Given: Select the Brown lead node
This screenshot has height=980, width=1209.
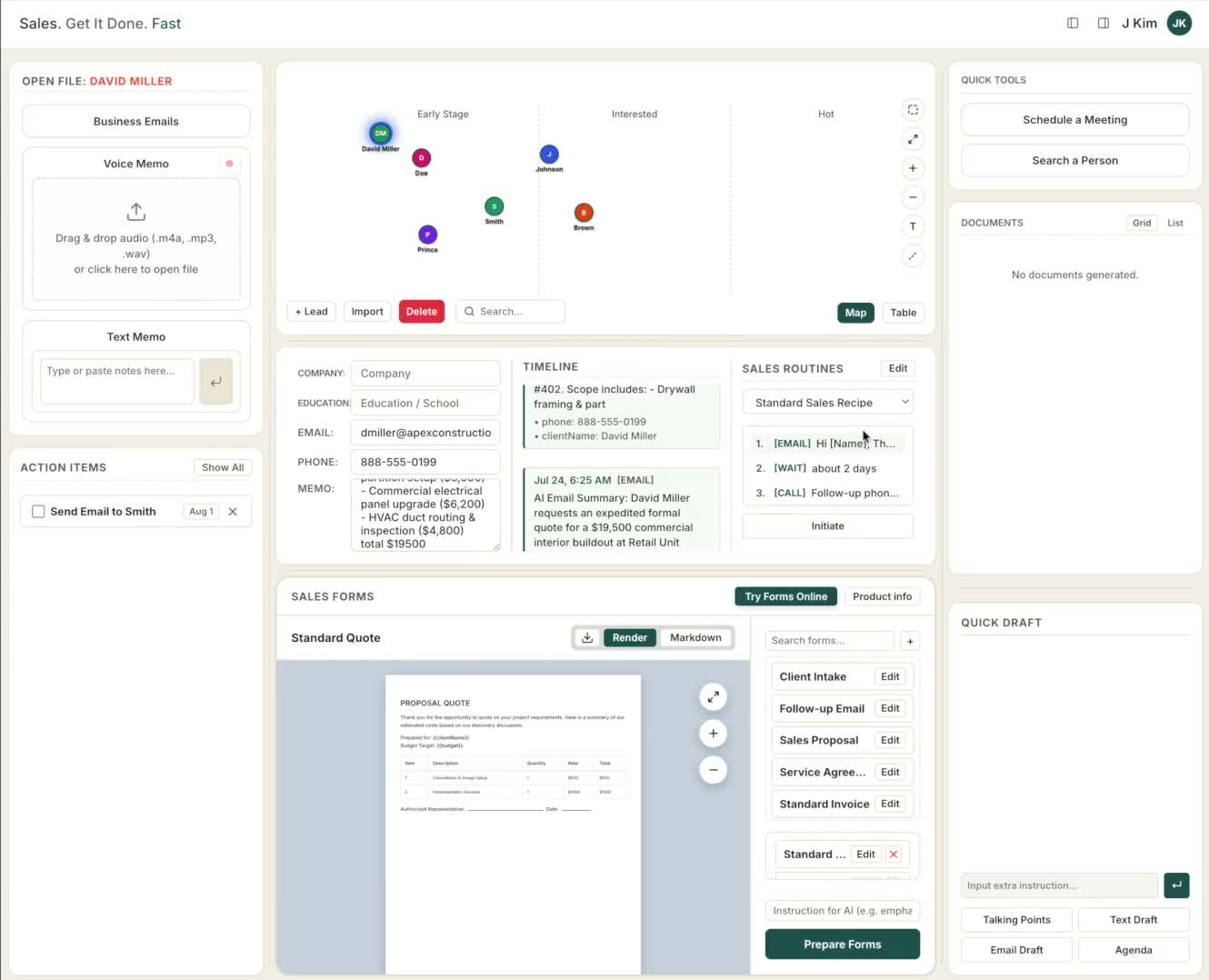Looking at the screenshot, I should (x=584, y=213).
